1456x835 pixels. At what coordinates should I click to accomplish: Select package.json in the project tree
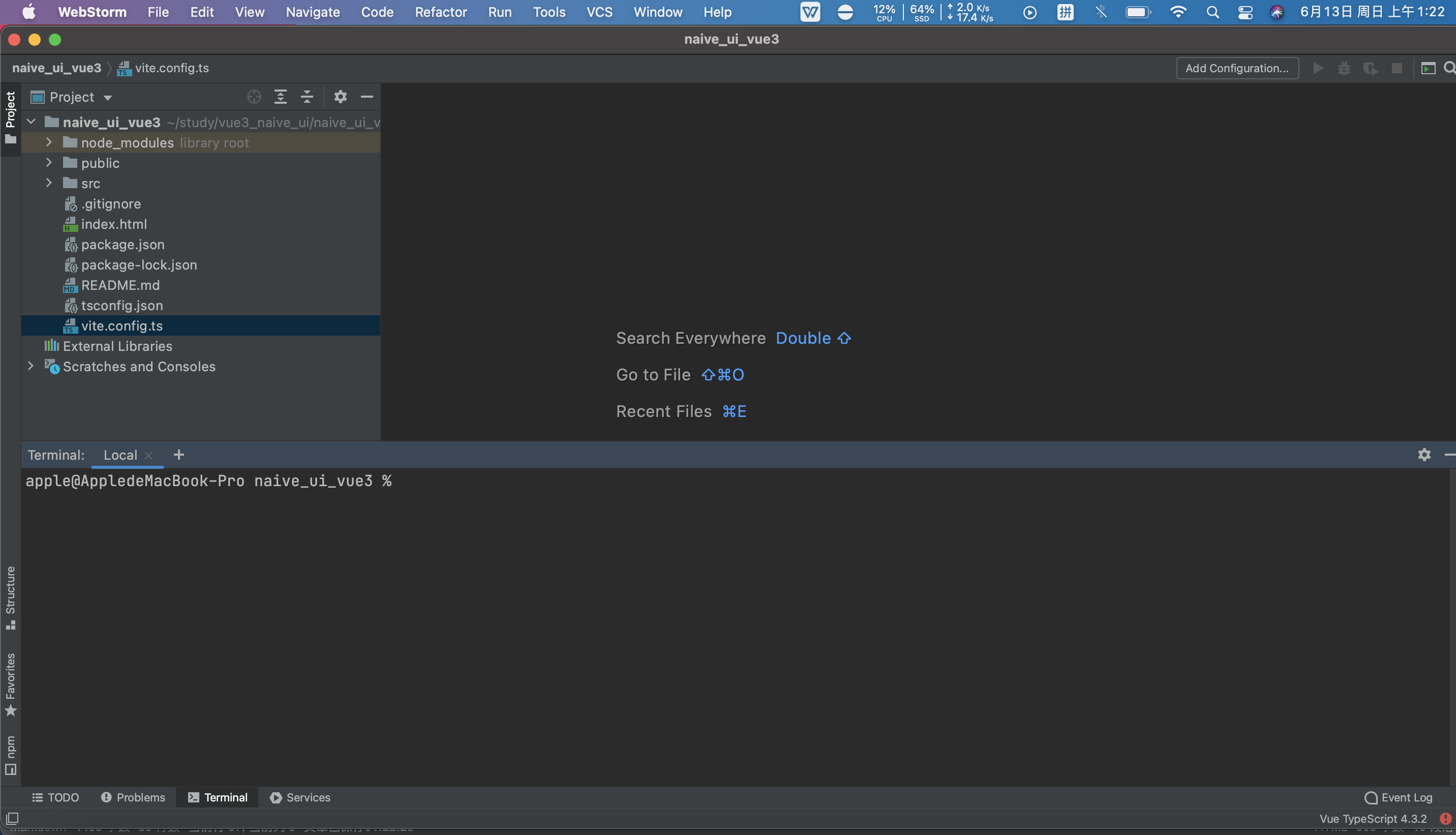click(x=123, y=244)
